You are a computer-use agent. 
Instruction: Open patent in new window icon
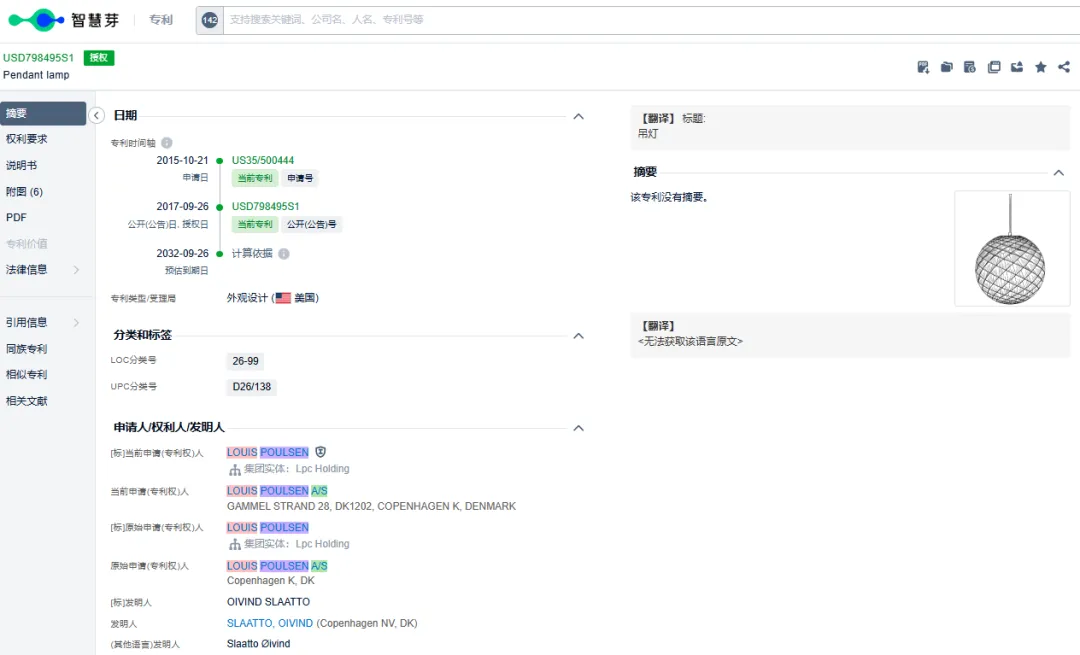pyautogui.click(x=993, y=67)
